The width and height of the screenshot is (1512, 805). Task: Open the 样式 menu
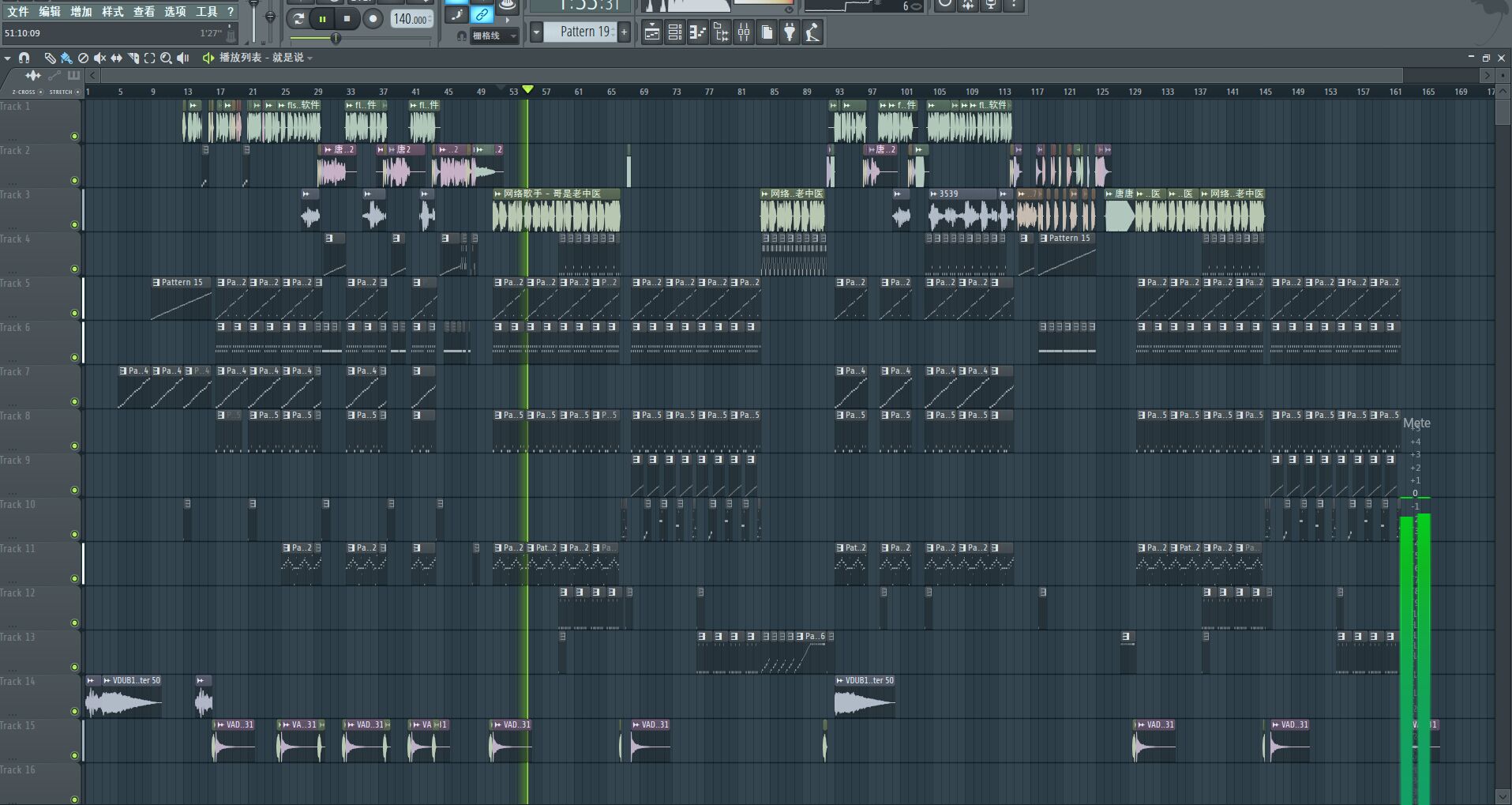113,11
